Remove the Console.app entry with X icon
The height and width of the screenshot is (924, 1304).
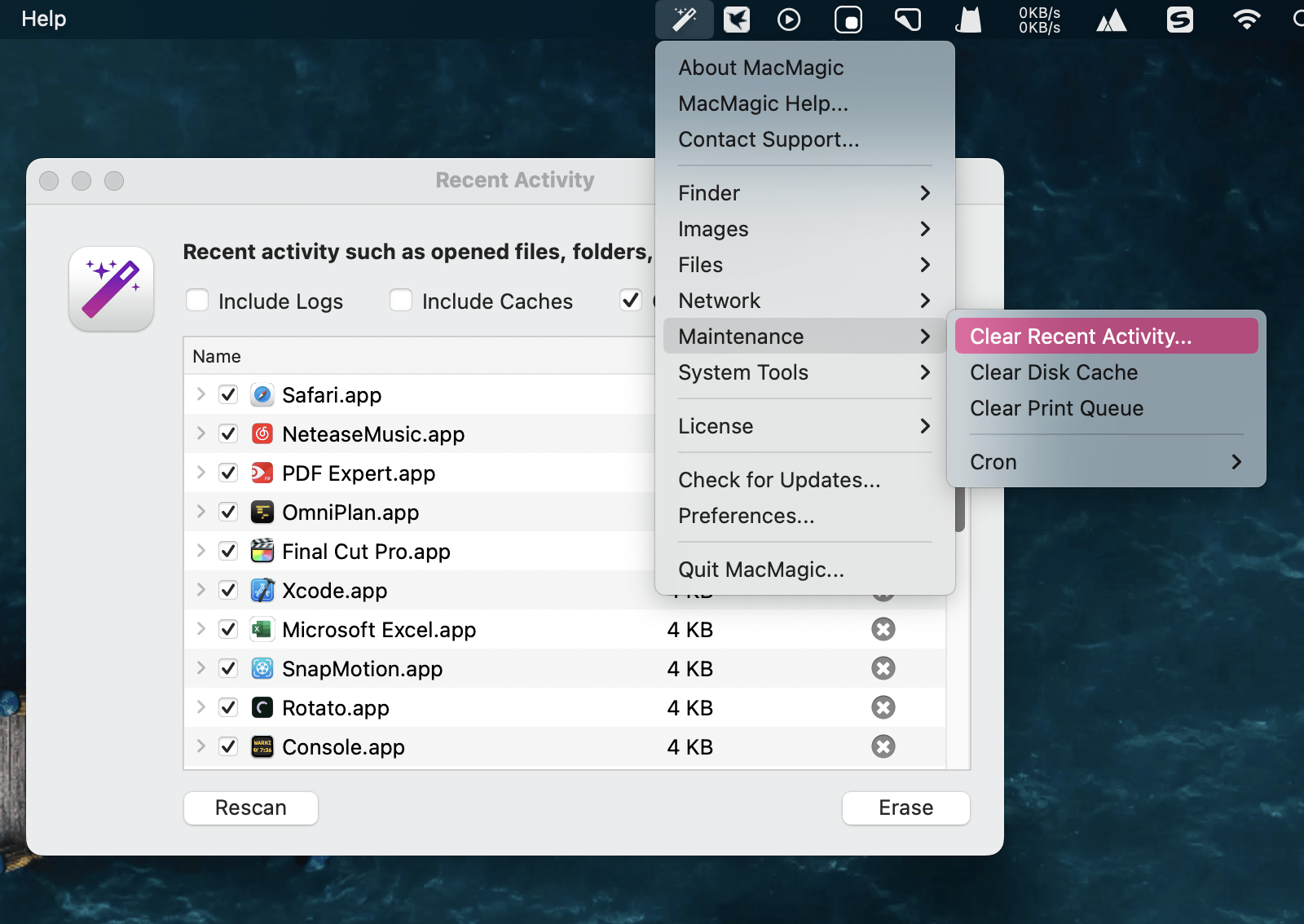click(x=883, y=747)
